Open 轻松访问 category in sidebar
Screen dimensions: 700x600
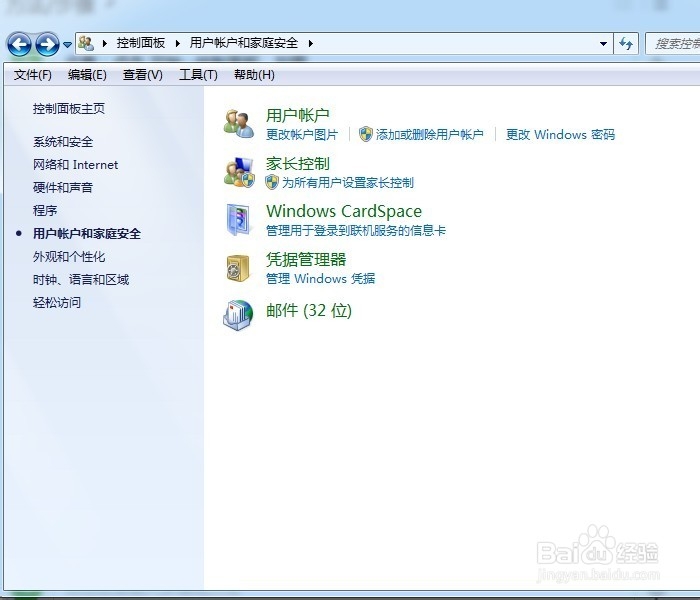57,303
